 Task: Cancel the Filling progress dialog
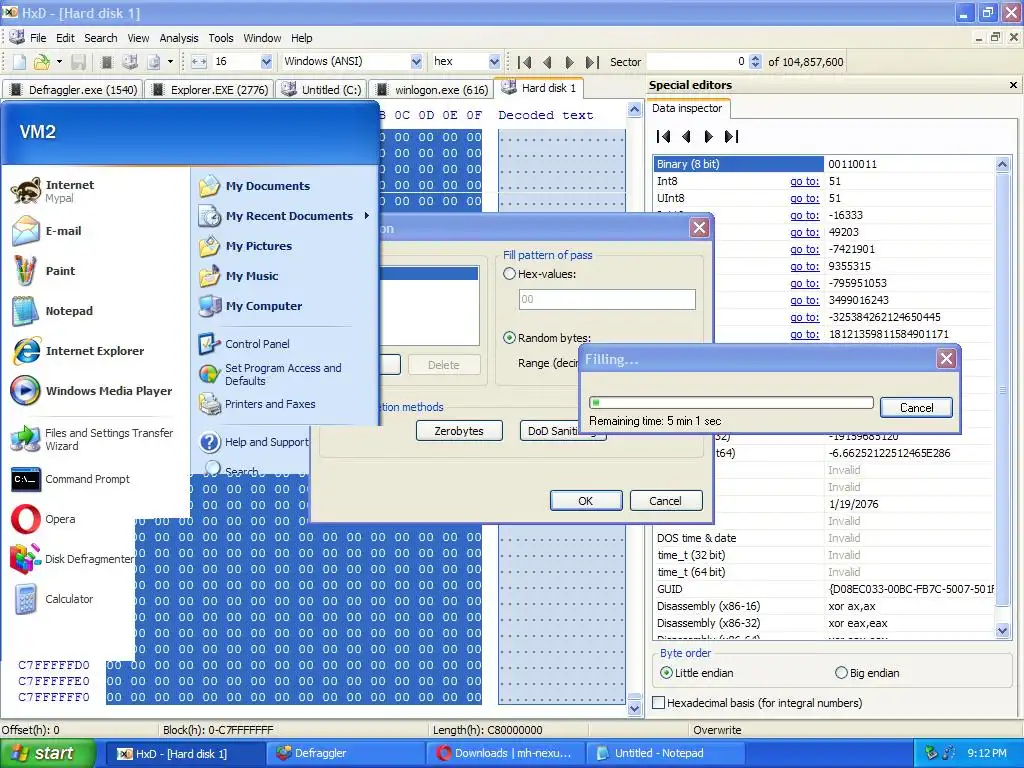click(x=916, y=408)
